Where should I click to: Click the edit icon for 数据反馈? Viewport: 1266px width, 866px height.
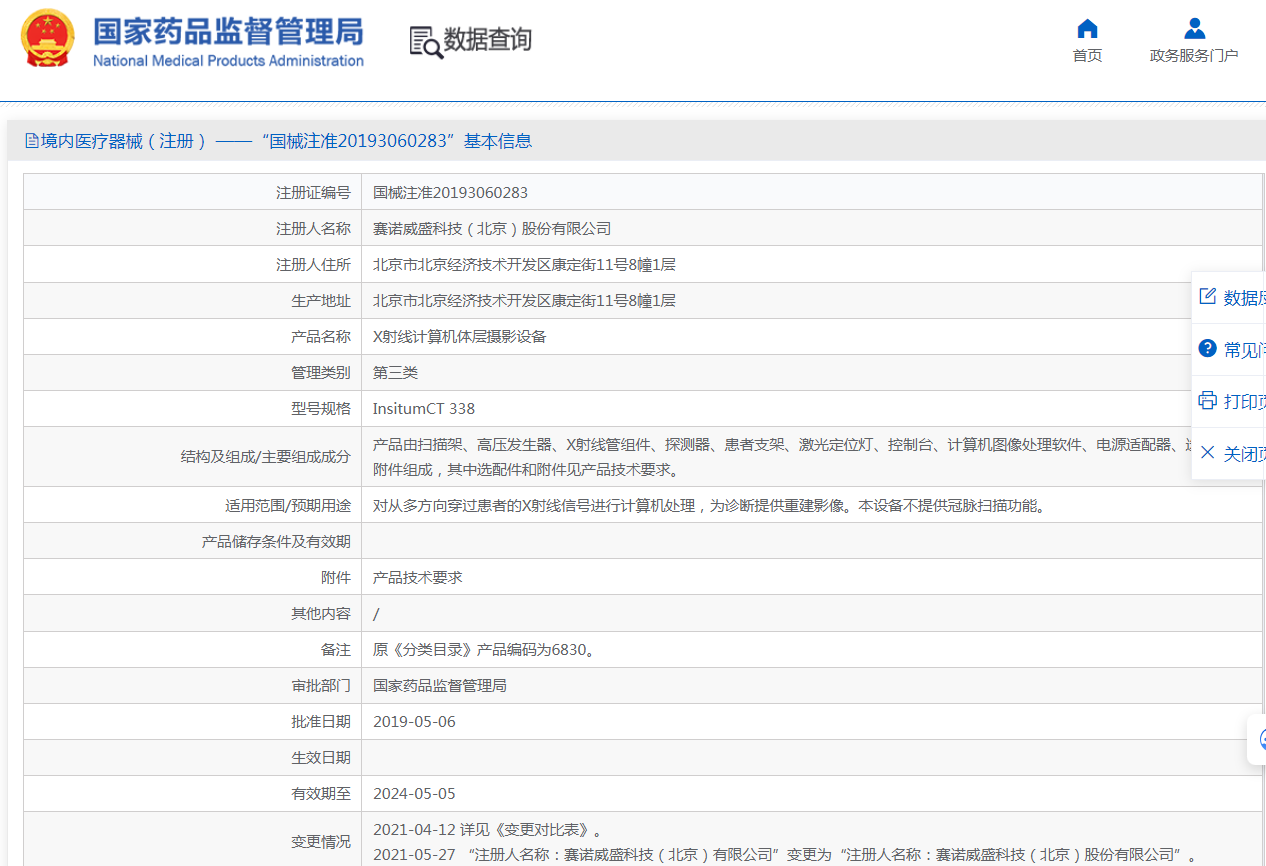pyautogui.click(x=1208, y=297)
